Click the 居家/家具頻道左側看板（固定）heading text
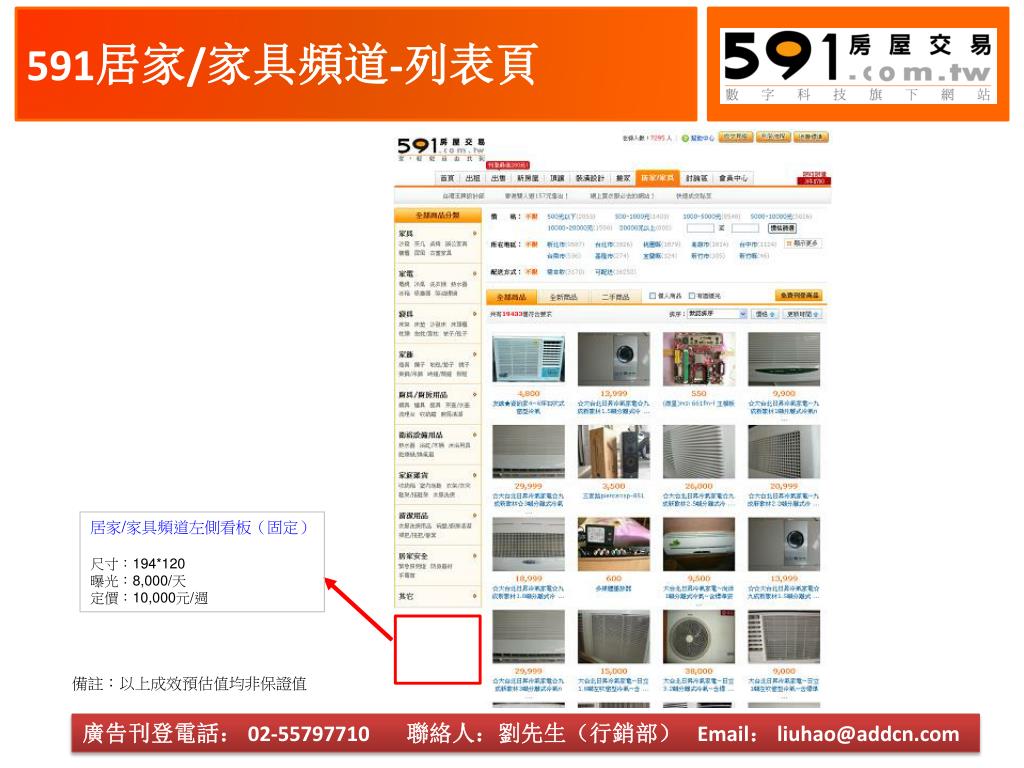 pyautogui.click(x=199, y=528)
